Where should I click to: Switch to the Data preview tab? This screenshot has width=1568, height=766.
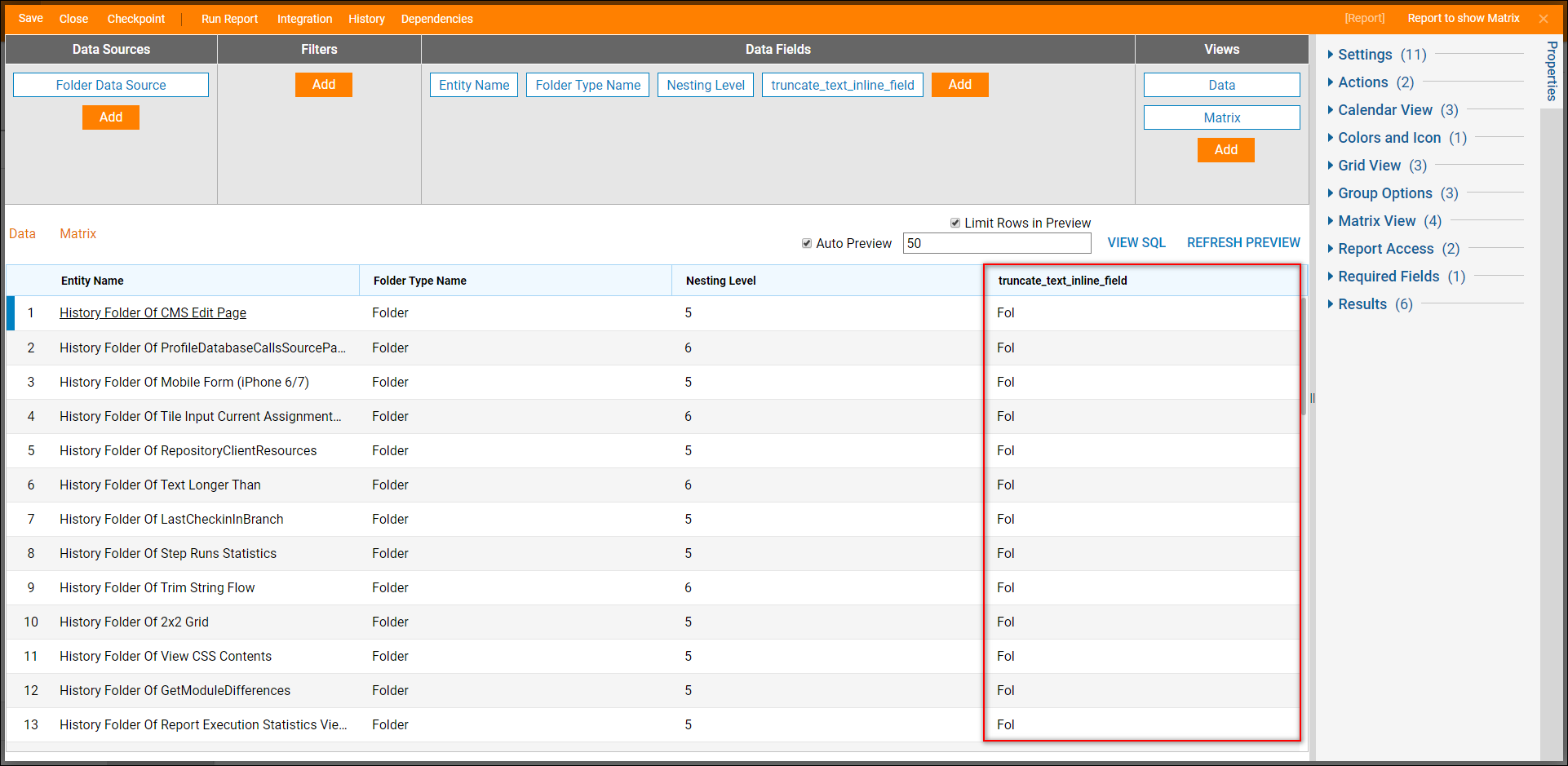pyautogui.click(x=22, y=233)
